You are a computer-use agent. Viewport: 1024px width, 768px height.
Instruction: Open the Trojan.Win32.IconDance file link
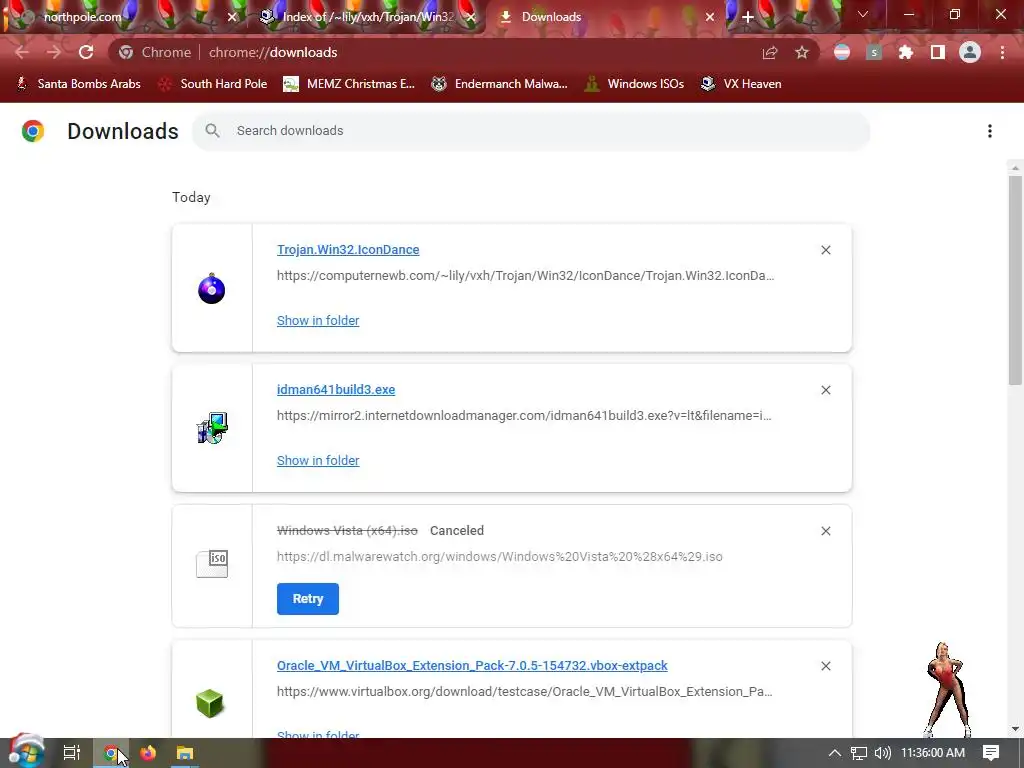point(348,249)
